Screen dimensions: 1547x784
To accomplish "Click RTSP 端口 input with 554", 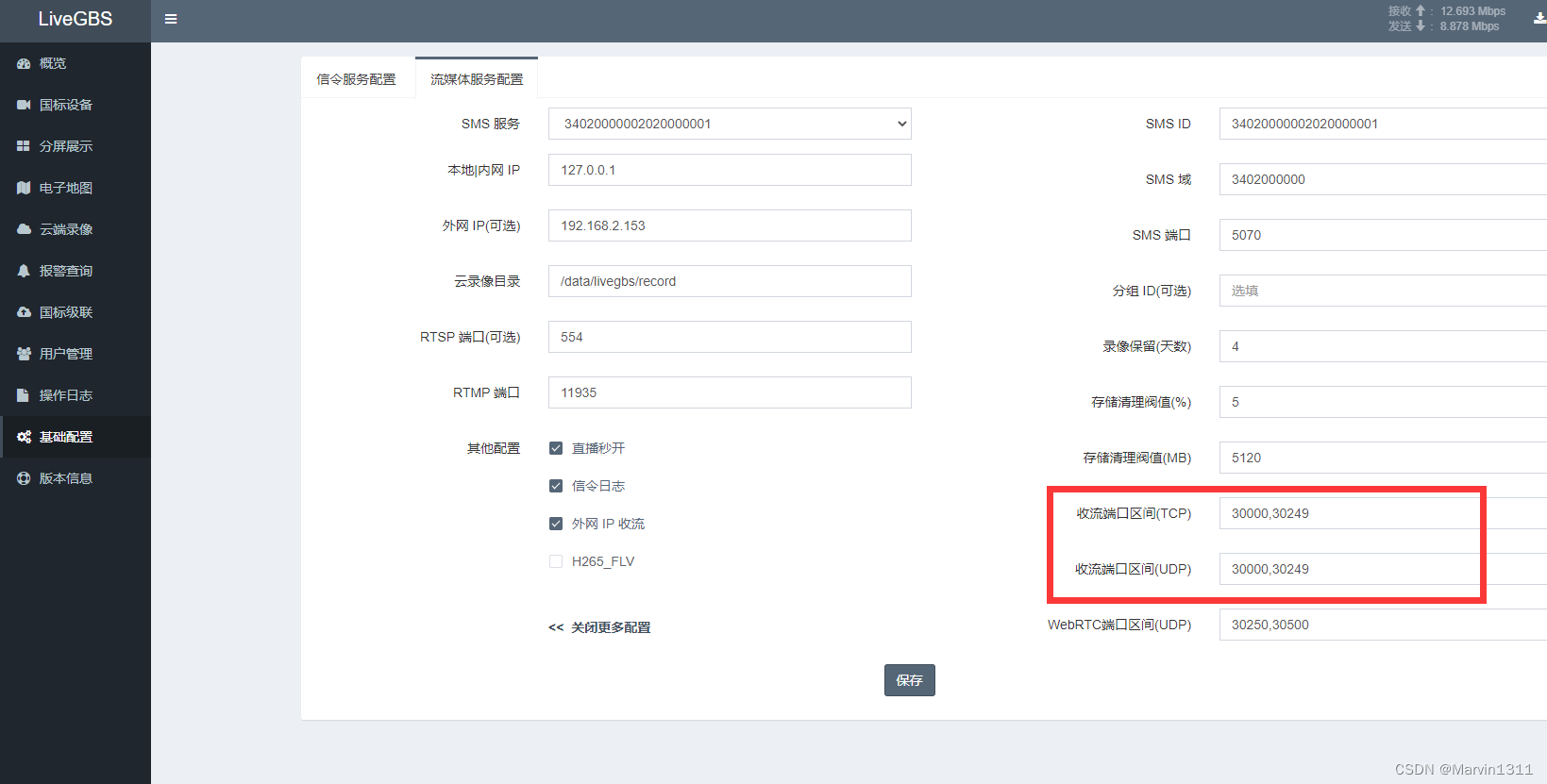I will click(x=730, y=337).
